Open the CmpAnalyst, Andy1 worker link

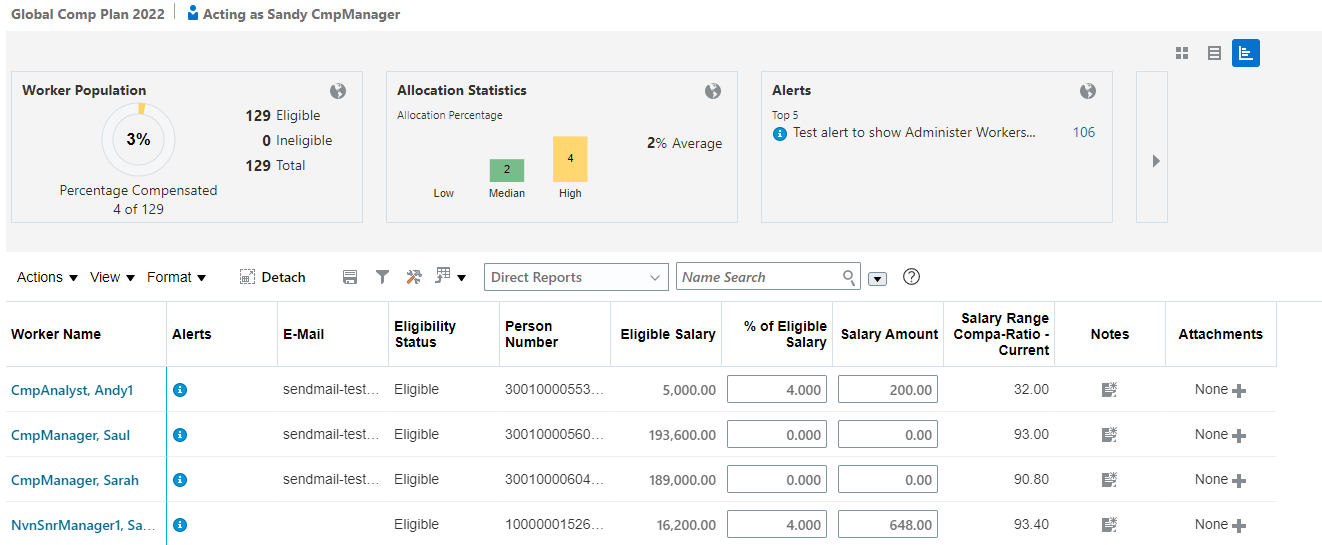[72, 390]
